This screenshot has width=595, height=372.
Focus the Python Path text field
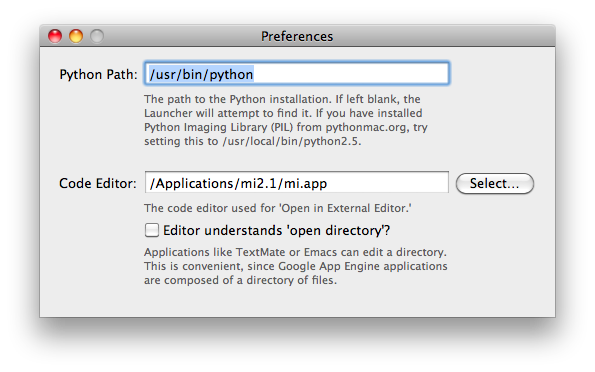(297, 73)
